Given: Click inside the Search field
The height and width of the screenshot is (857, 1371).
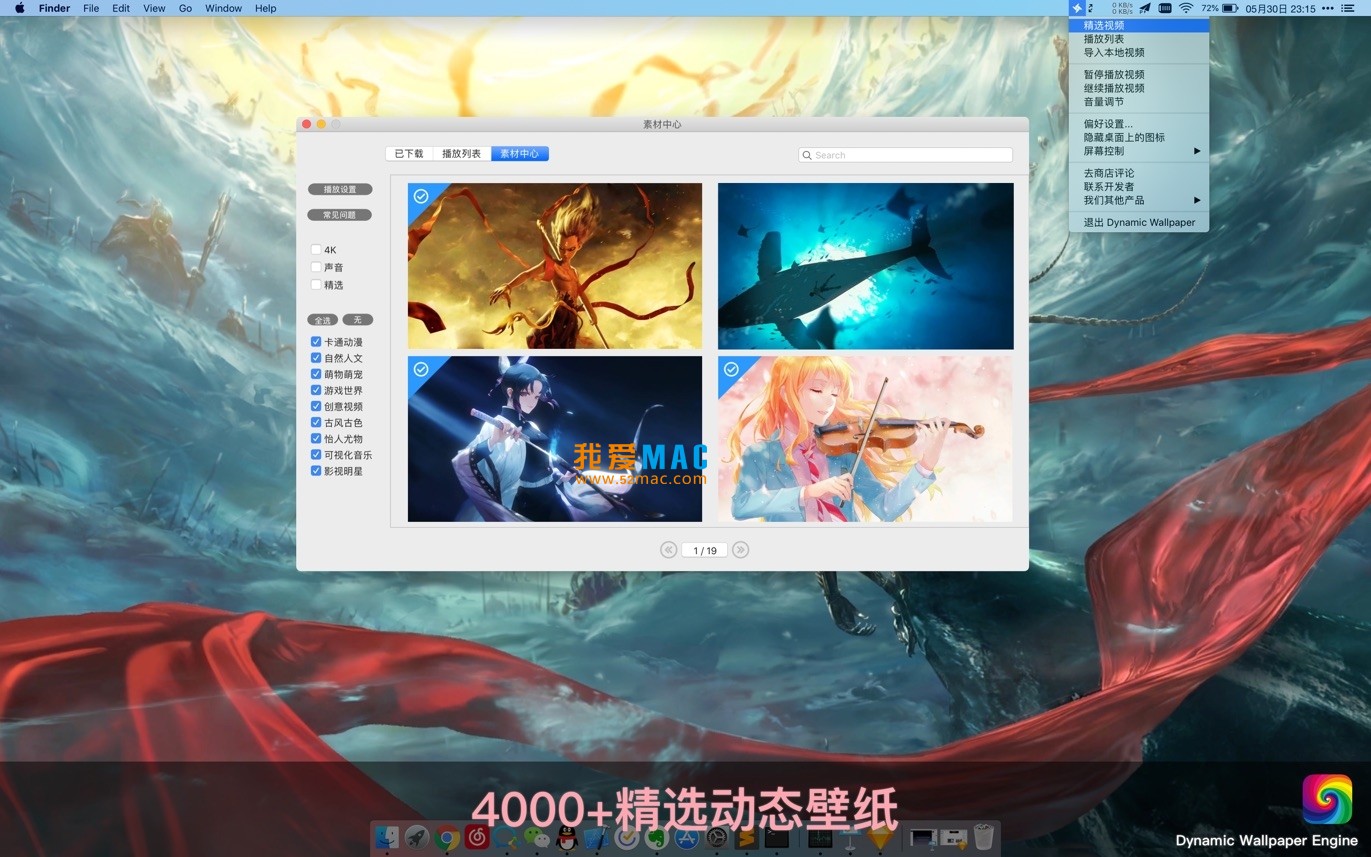Looking at the screenshot, I should [905, 155].
